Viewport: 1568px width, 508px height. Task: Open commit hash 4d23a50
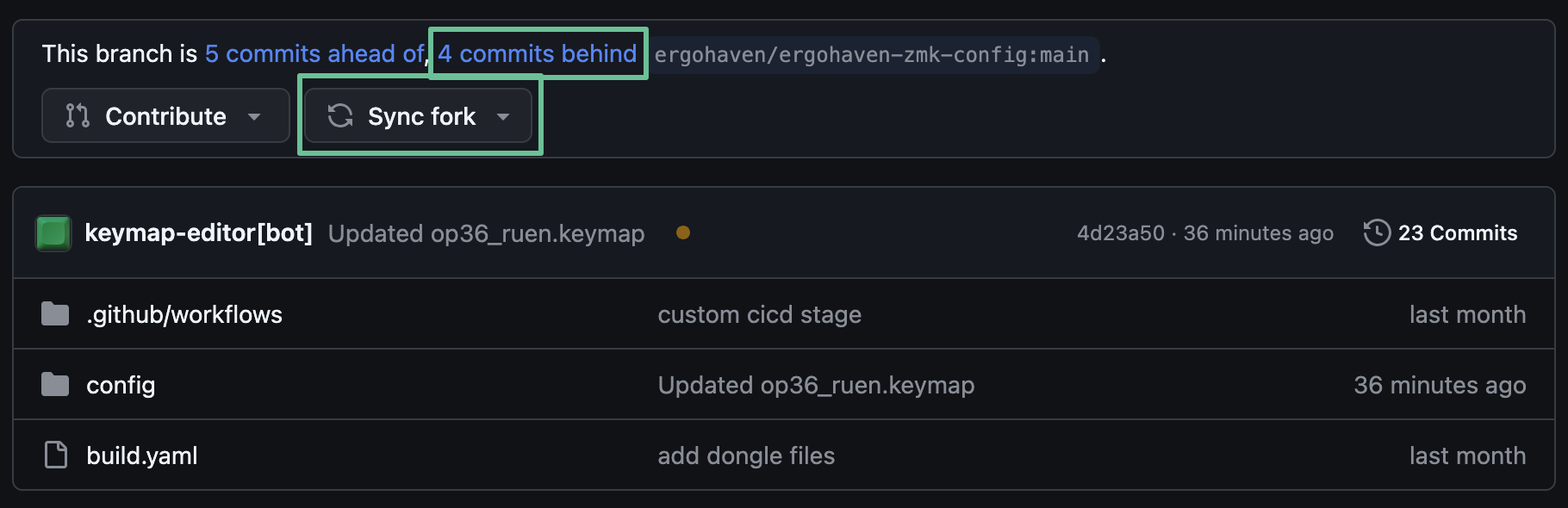pos(1120,233)
